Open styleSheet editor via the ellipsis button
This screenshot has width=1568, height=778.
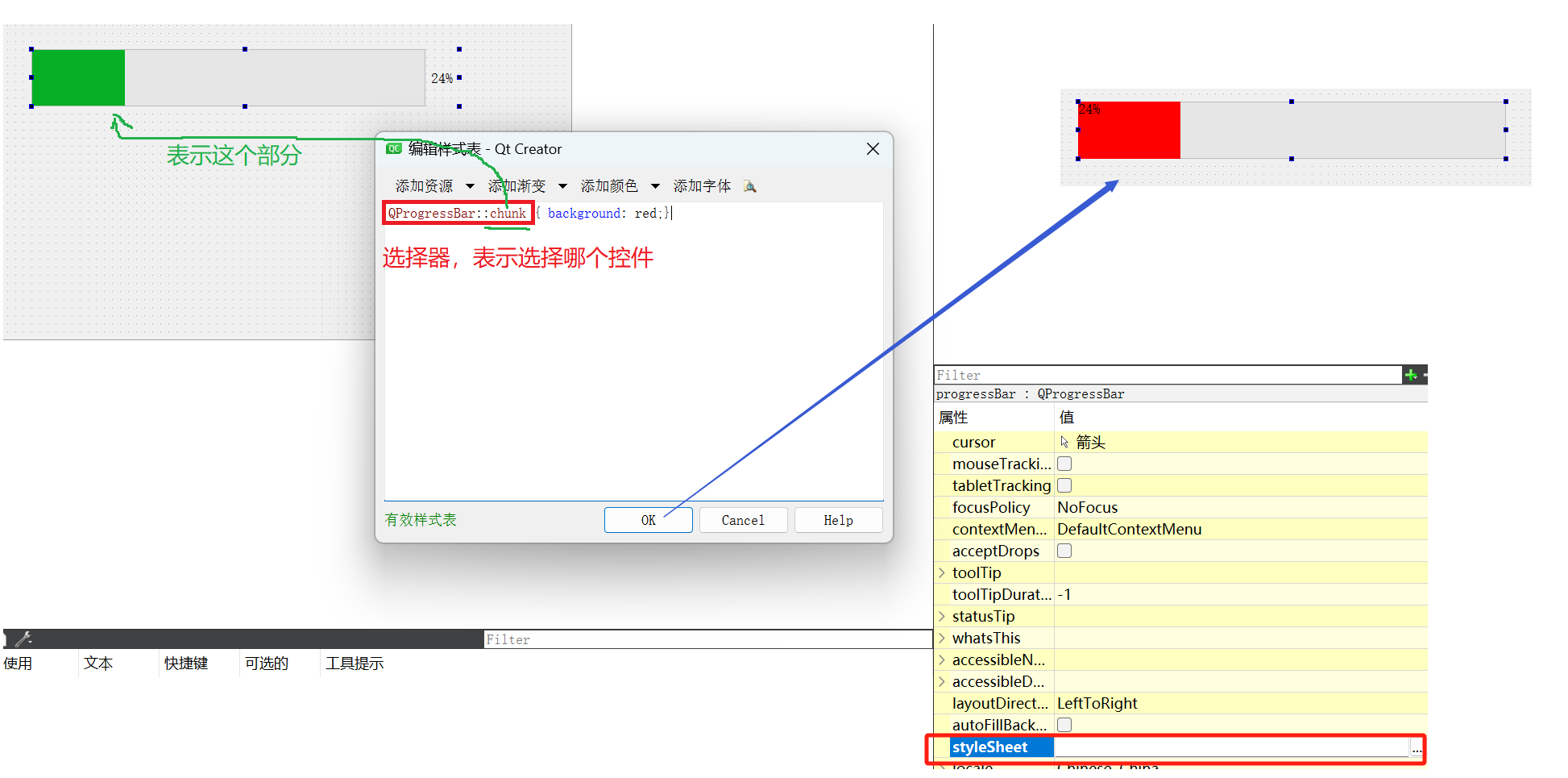click(x=1417, y=748)
